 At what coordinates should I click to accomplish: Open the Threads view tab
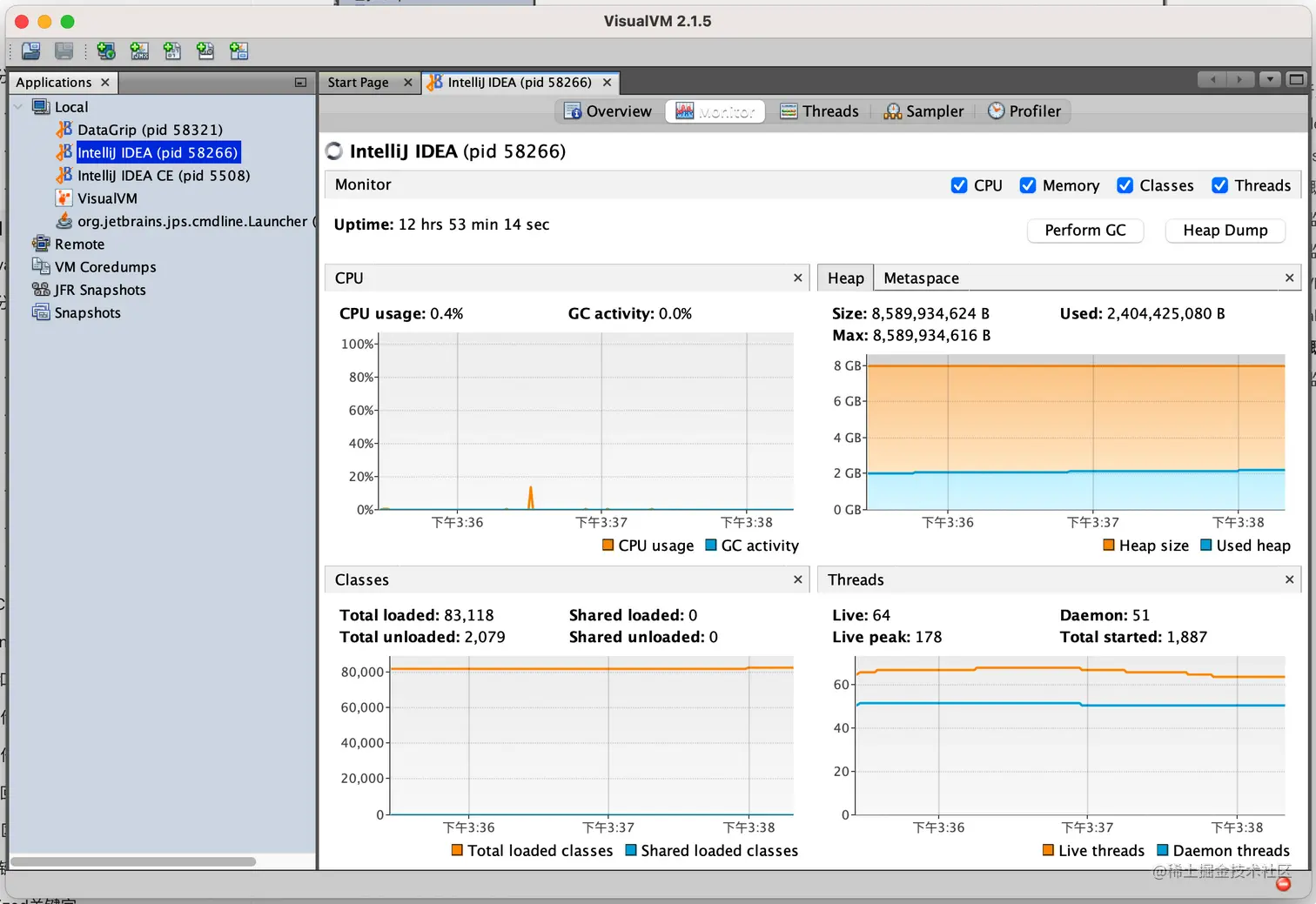point(819,111)
